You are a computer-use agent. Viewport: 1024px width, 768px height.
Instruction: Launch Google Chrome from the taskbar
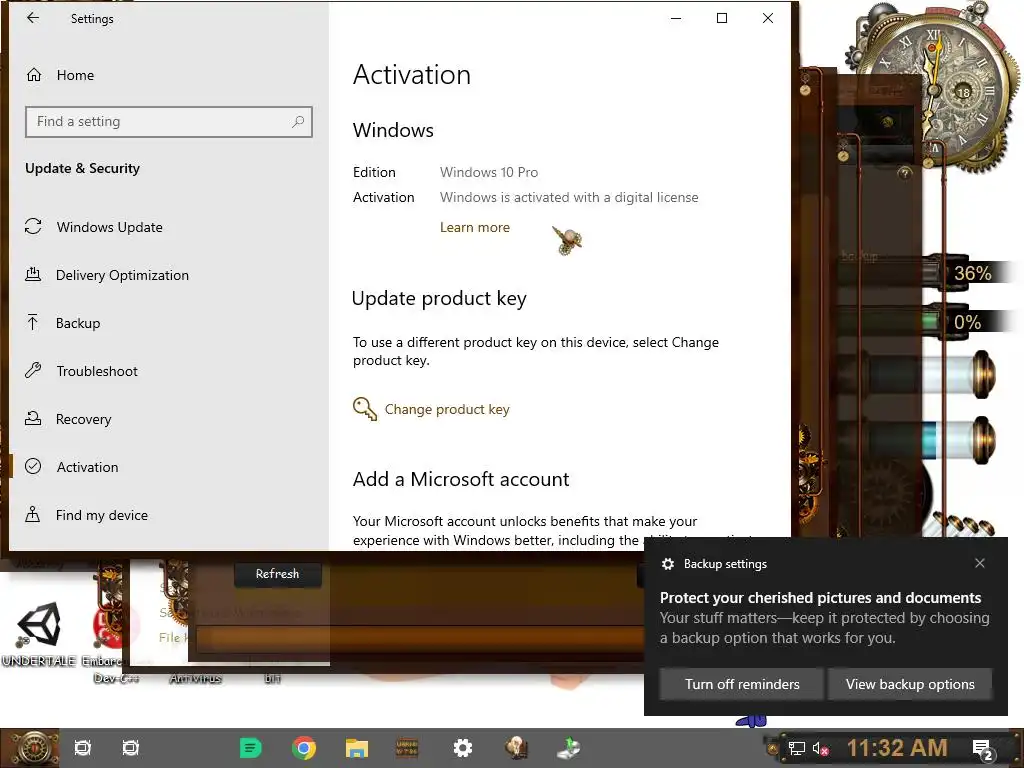tap(304, 748)
